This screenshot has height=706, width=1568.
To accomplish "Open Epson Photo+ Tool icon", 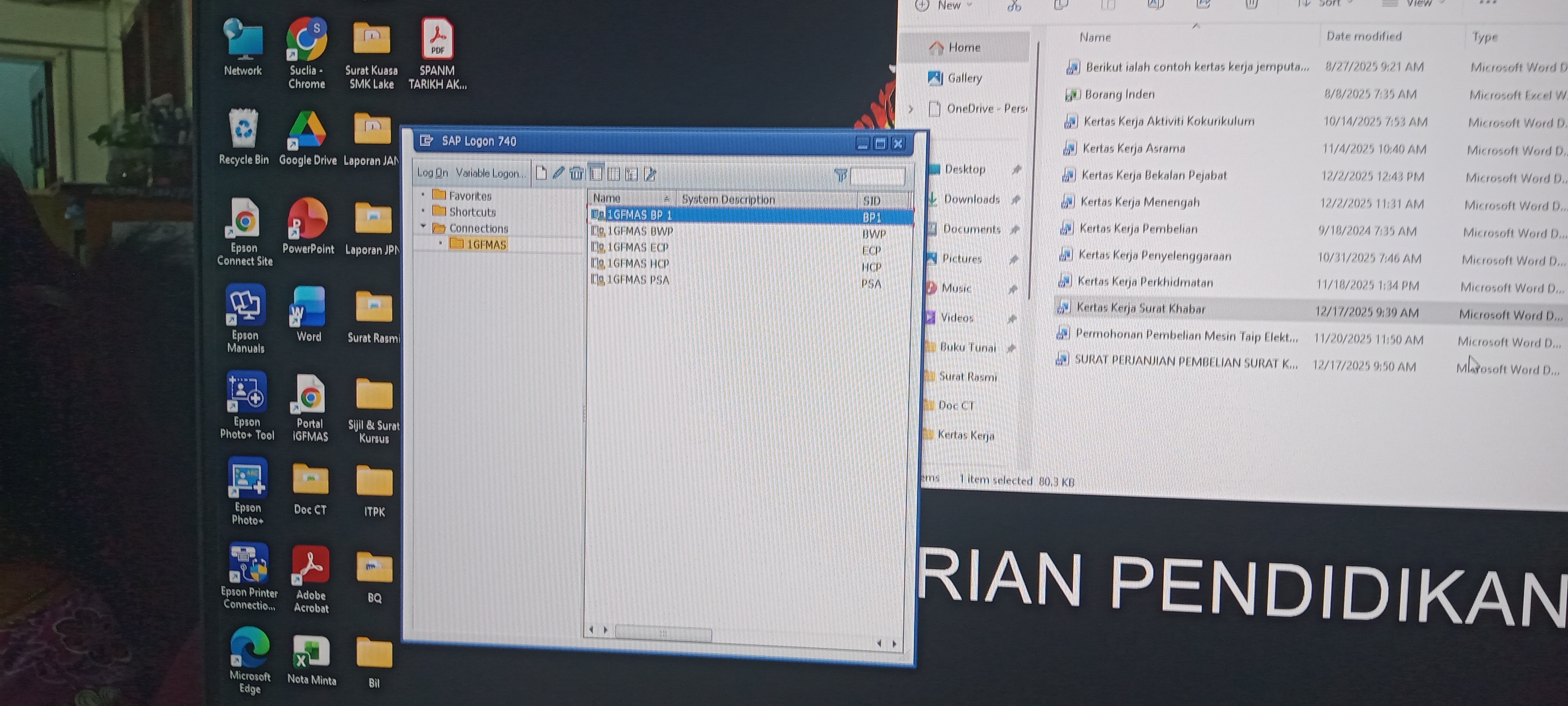I will point(247,406).
